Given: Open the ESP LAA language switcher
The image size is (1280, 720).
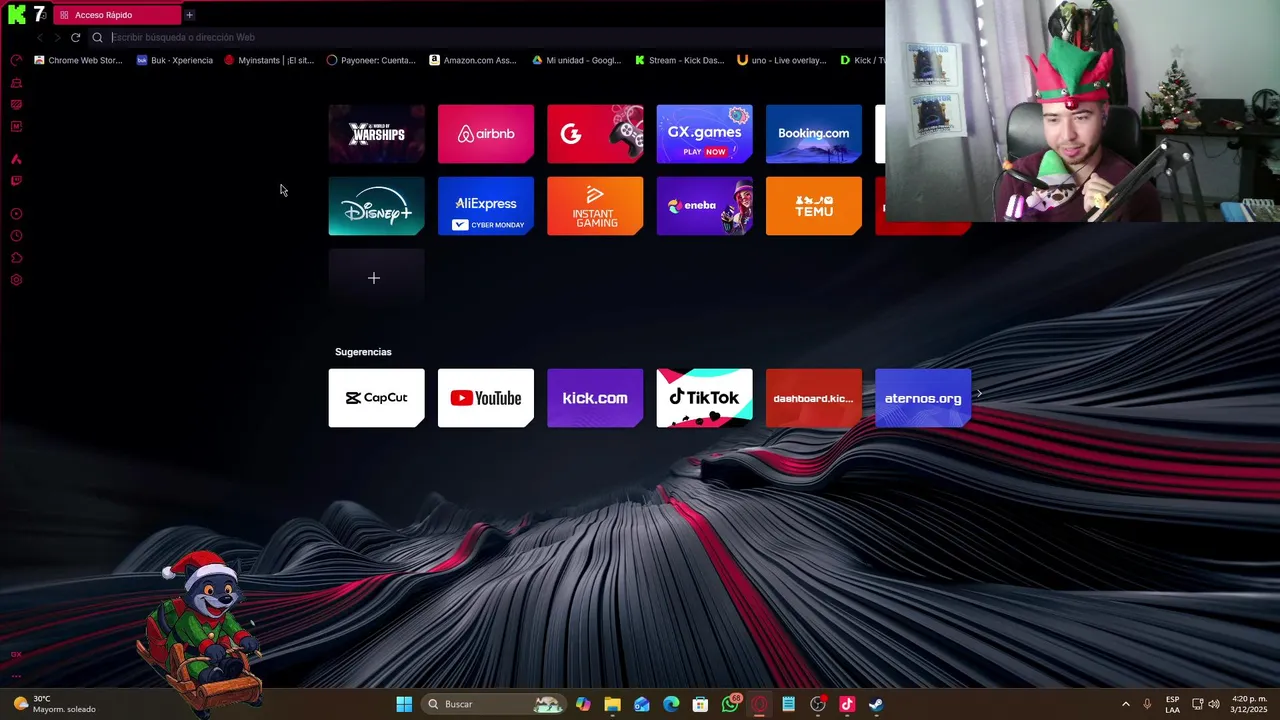Looking at the screenshot, I should (x=1172, y=704).
